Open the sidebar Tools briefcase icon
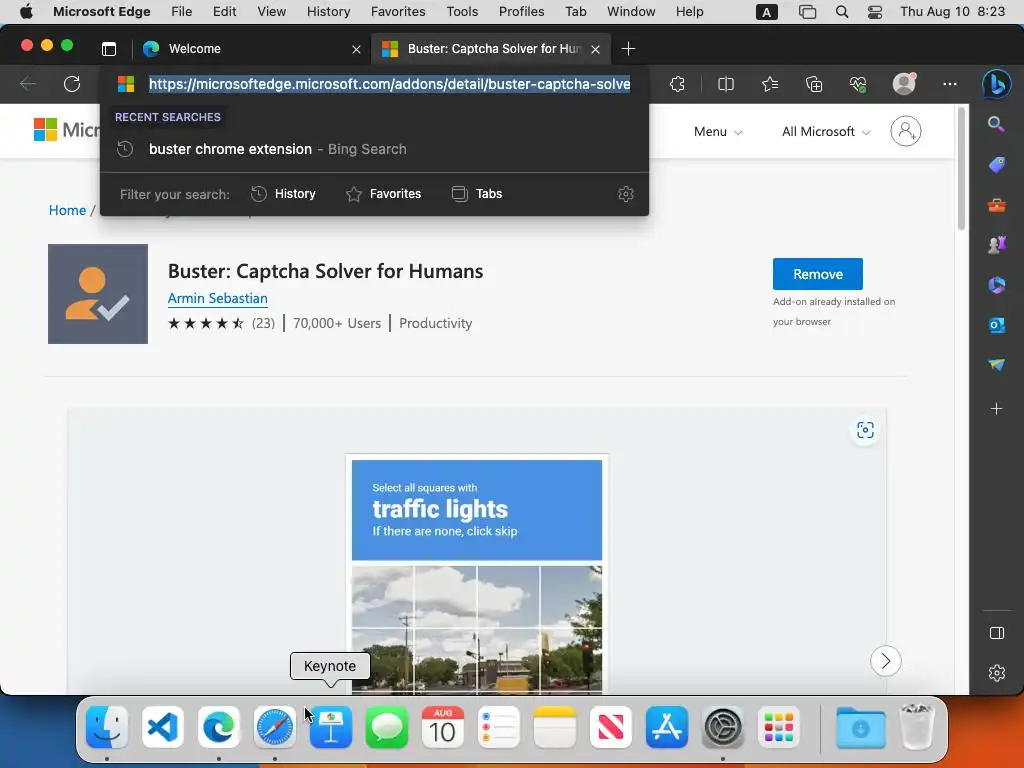1024x768 pixels. click(x=996, y=205)
